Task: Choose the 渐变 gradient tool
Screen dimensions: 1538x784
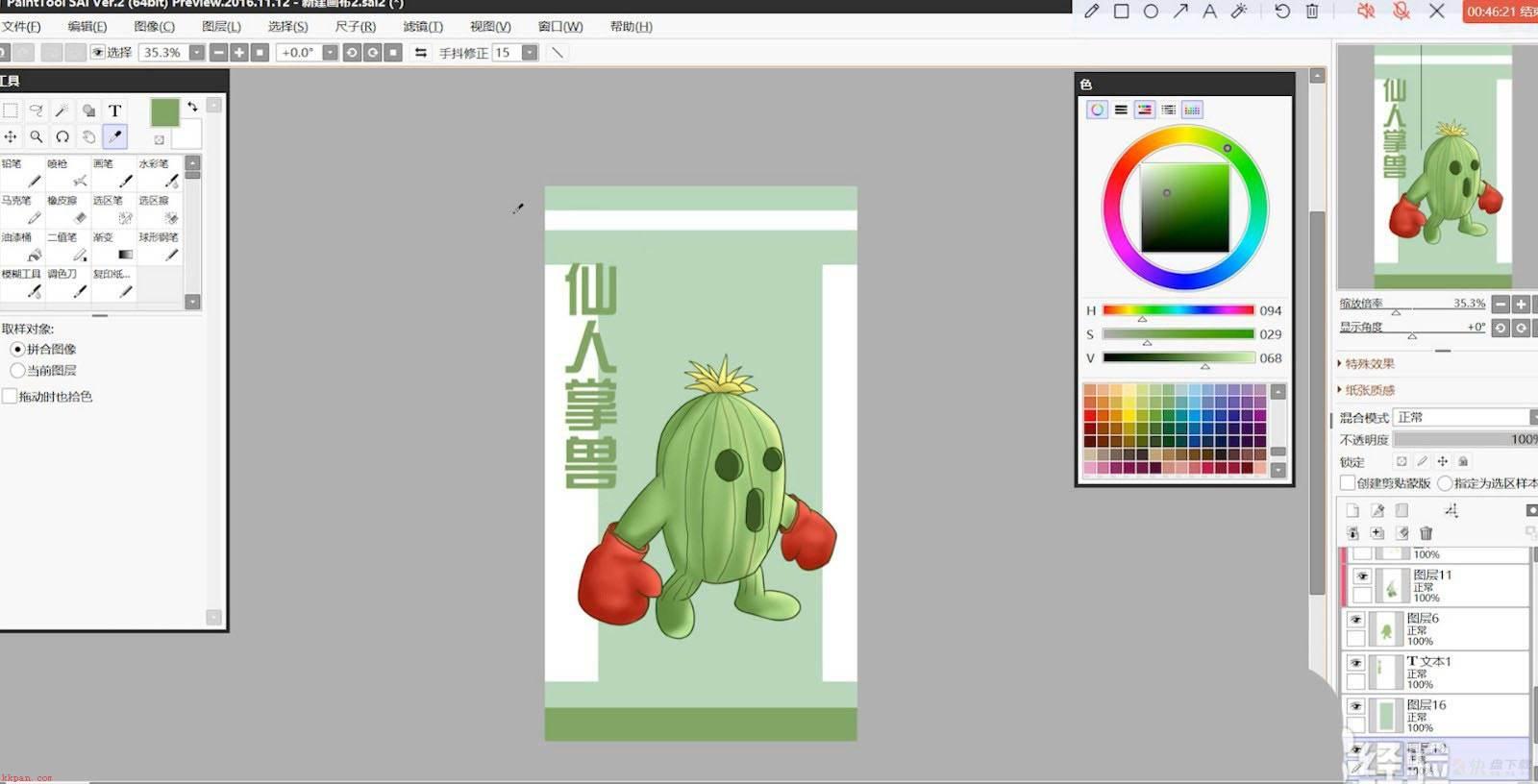Action: click(x=113, y=246)
